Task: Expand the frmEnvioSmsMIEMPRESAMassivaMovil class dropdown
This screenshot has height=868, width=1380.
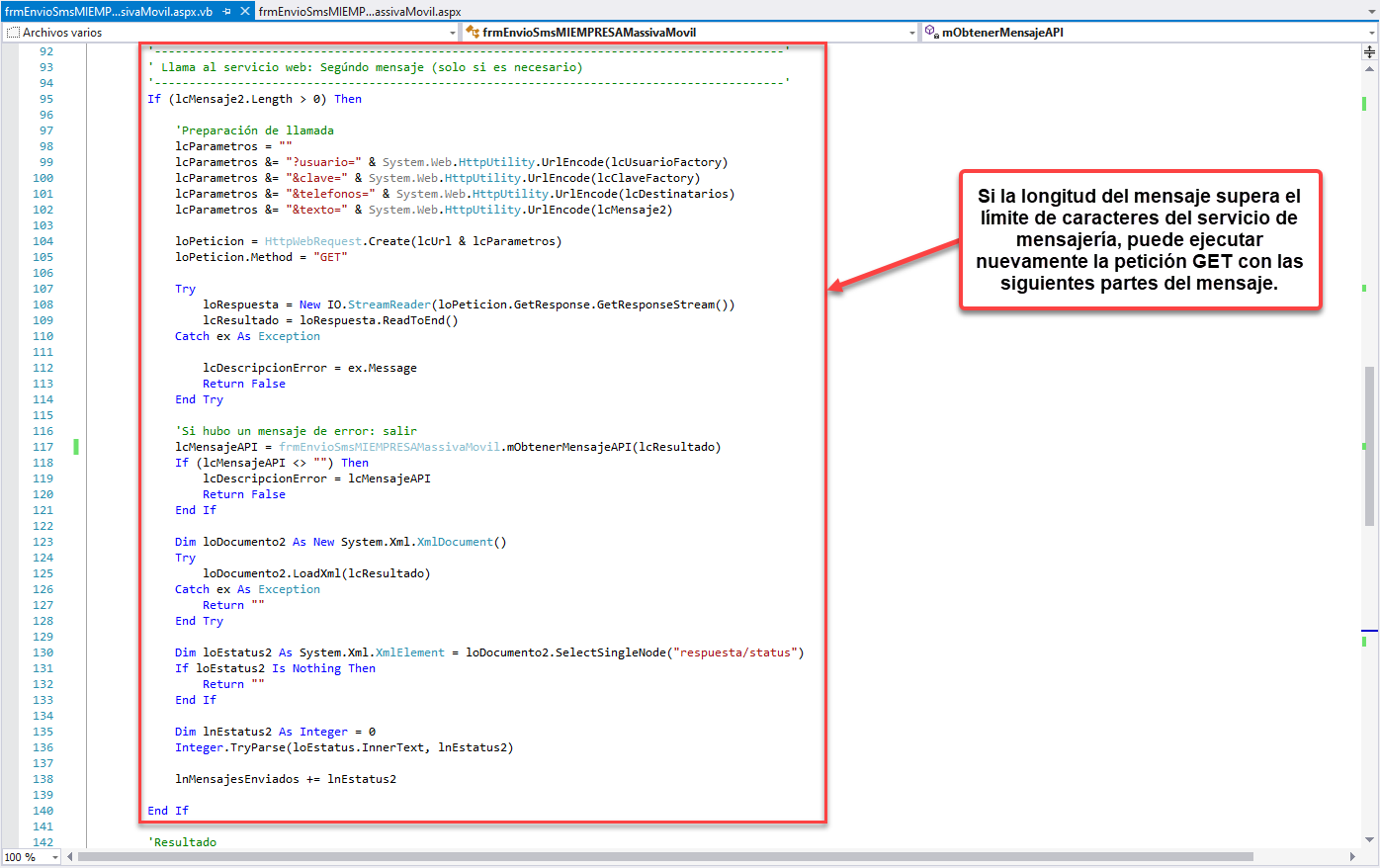Action: point(911,33)
